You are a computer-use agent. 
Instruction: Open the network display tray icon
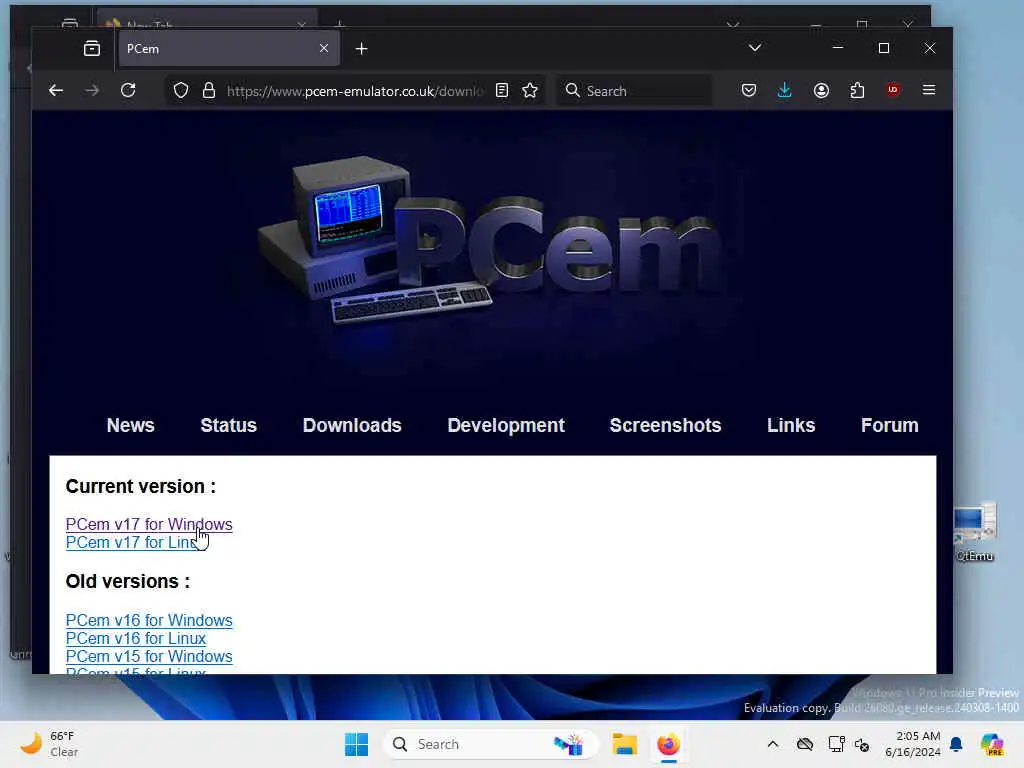[x=837, y=744]
